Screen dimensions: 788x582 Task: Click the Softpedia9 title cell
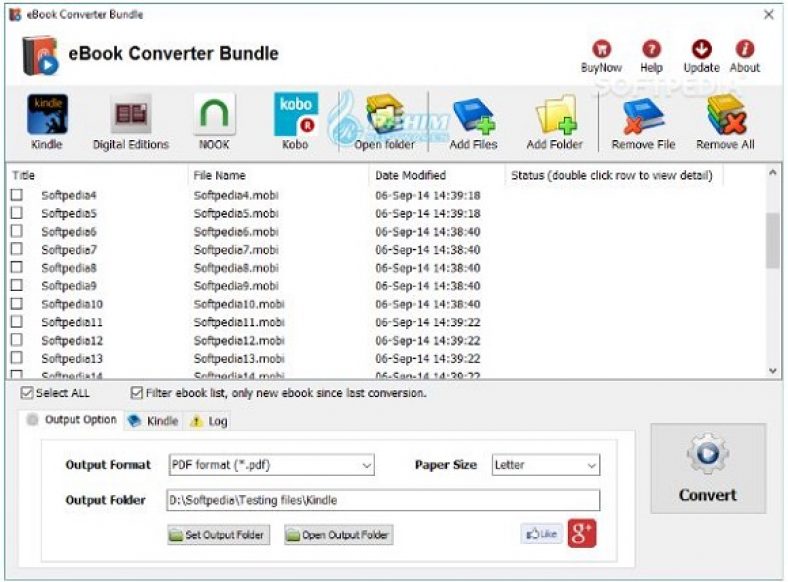pyautogui.click(x=69, y=286)
